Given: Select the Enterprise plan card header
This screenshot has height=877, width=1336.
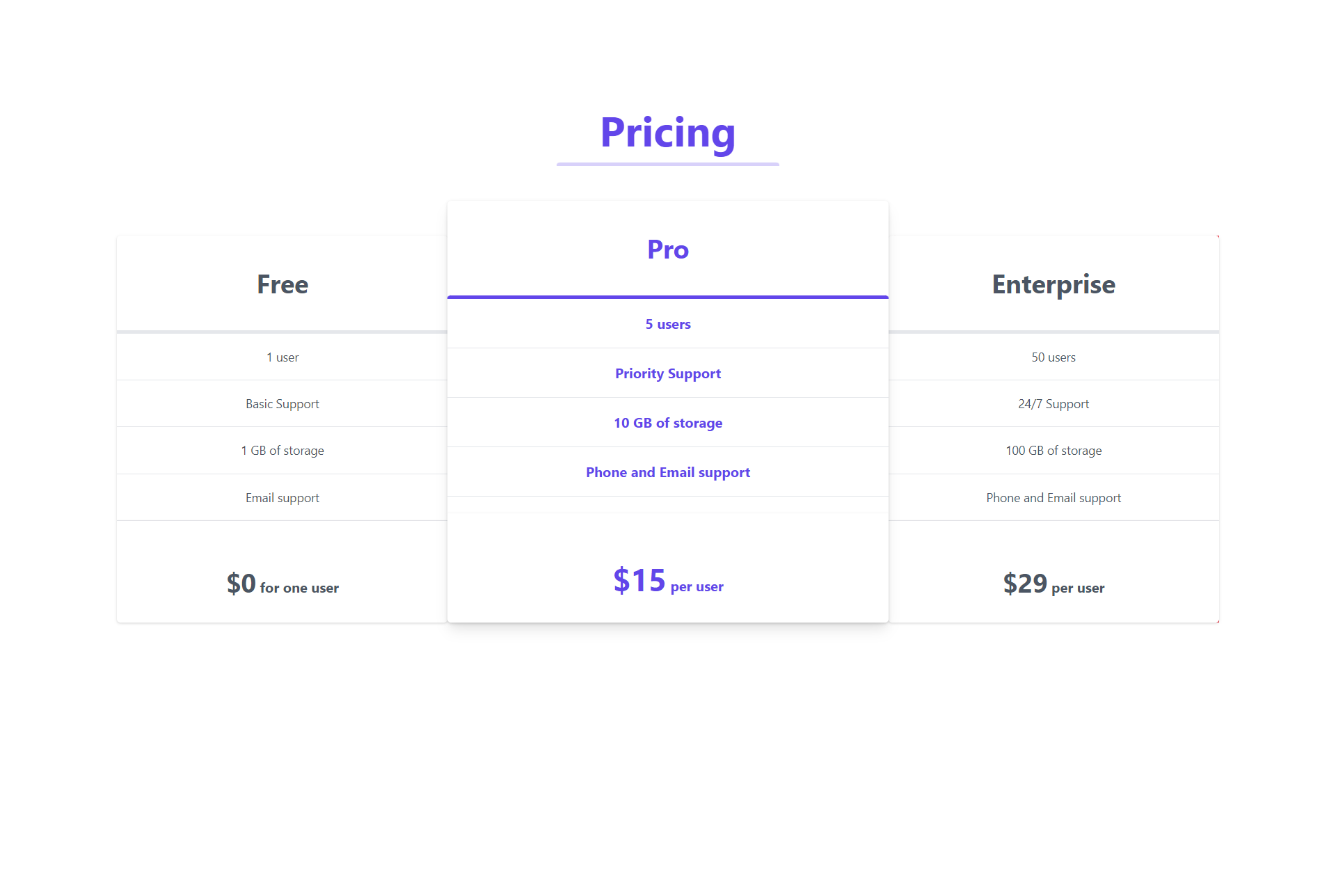Looking at the screenshot, I should pyautogui.click(x=1053, y=284).
